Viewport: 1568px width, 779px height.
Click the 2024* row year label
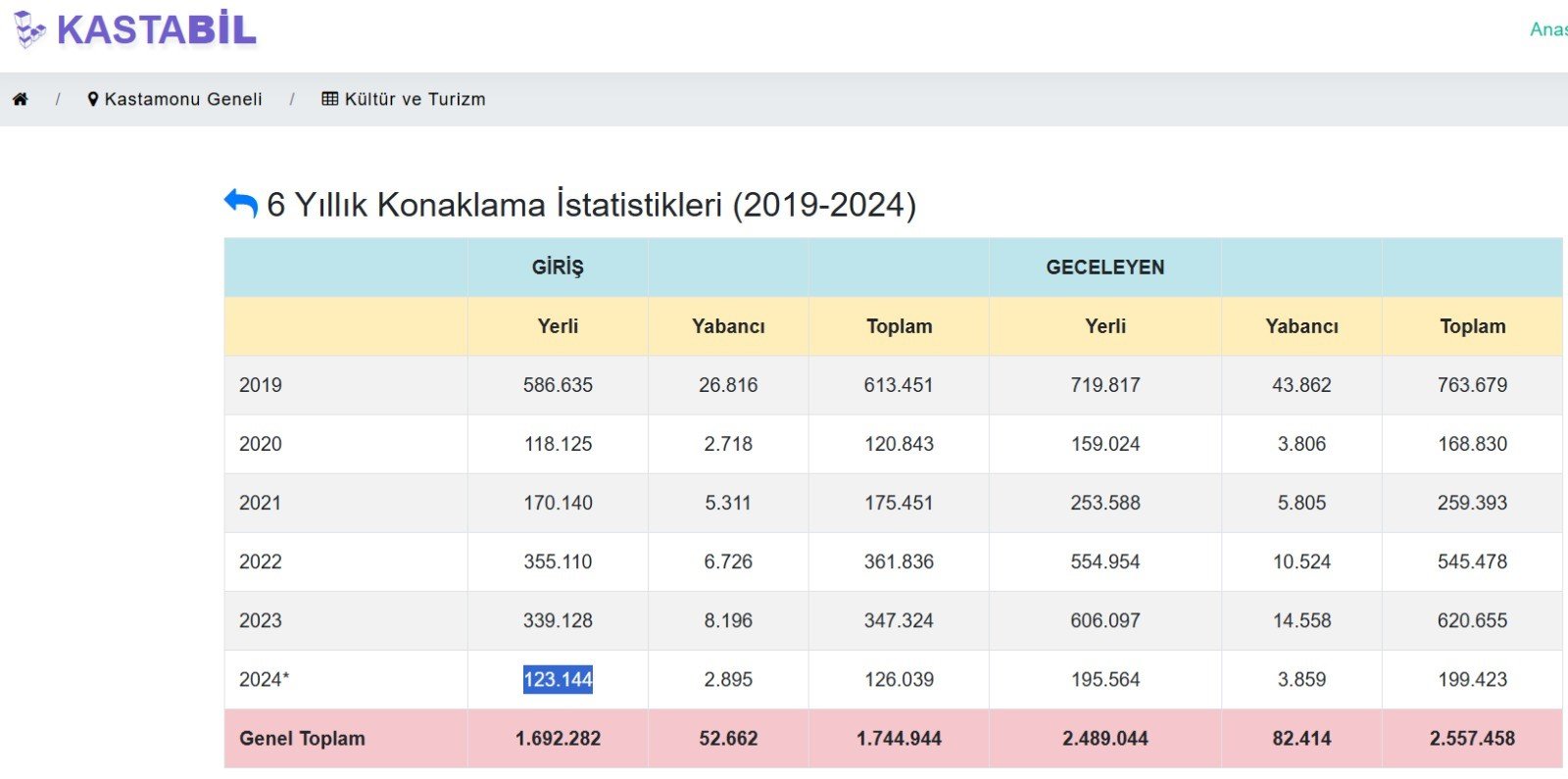point(264,679)
